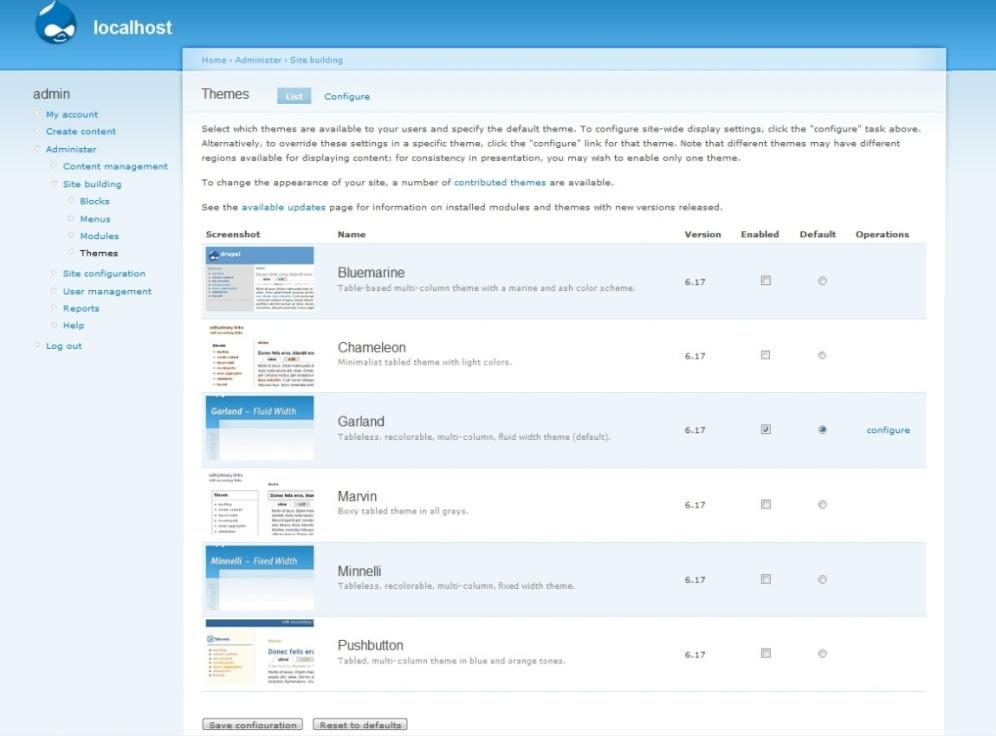Set Bluemarine as default theme
The image size is (996, 736).
click(x=822, y=281)
